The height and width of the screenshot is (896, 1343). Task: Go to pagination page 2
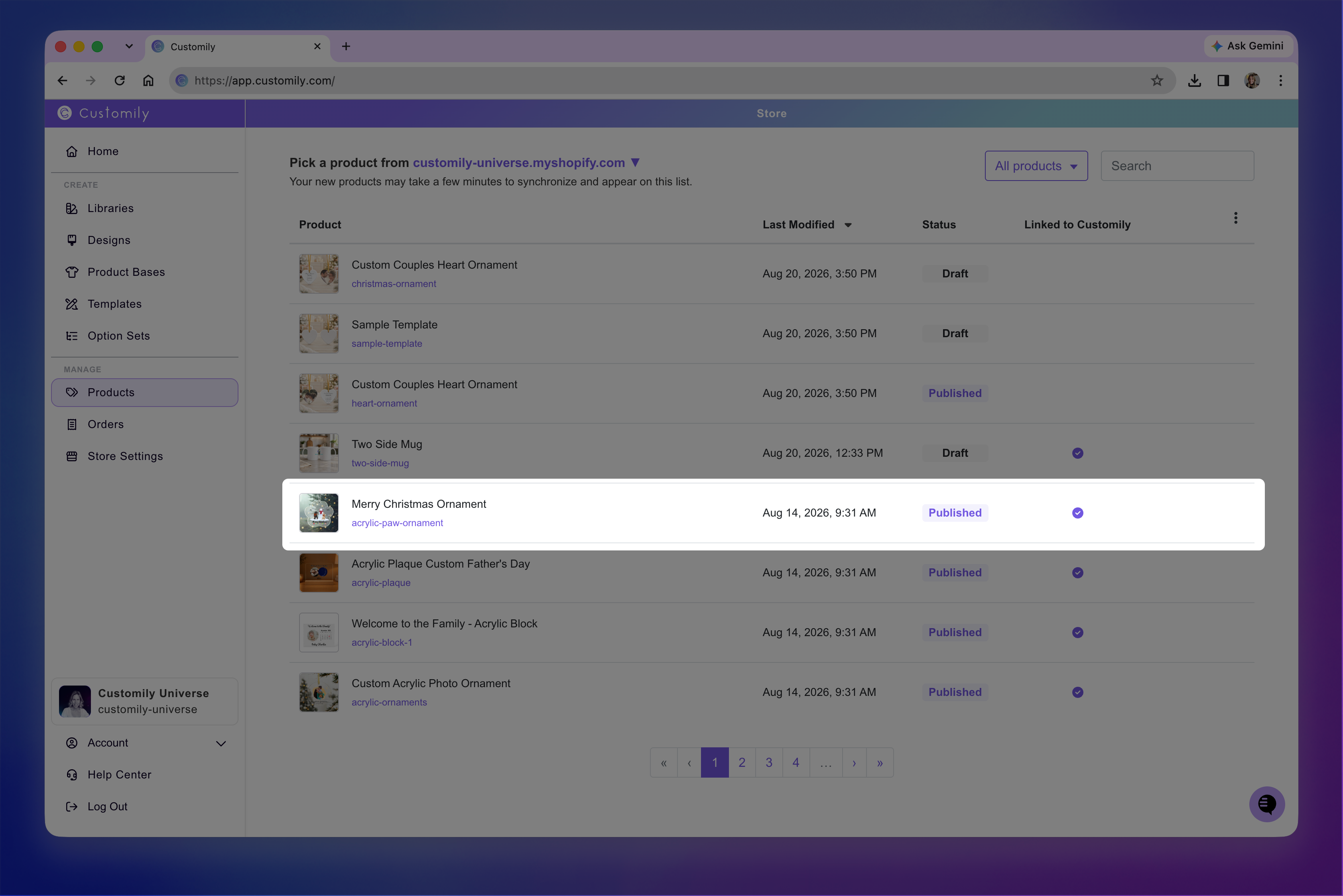click(x=742, y=763)
